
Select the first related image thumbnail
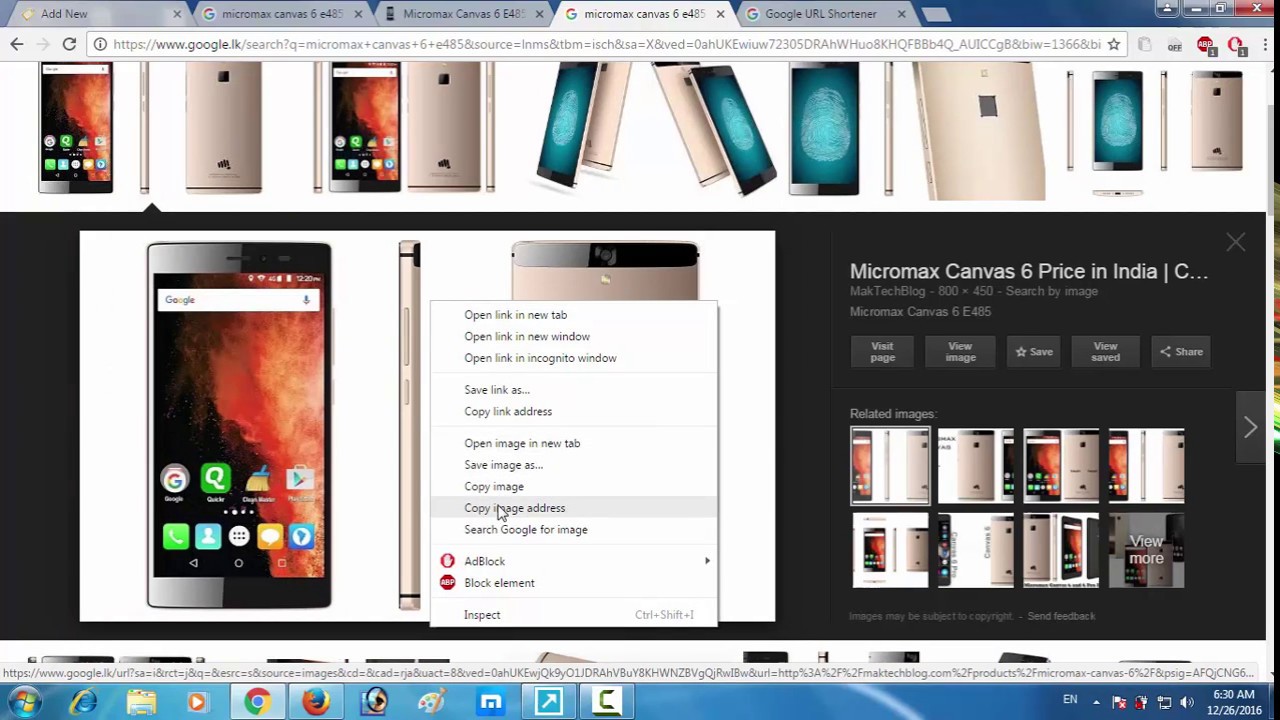tap(890, 466)
